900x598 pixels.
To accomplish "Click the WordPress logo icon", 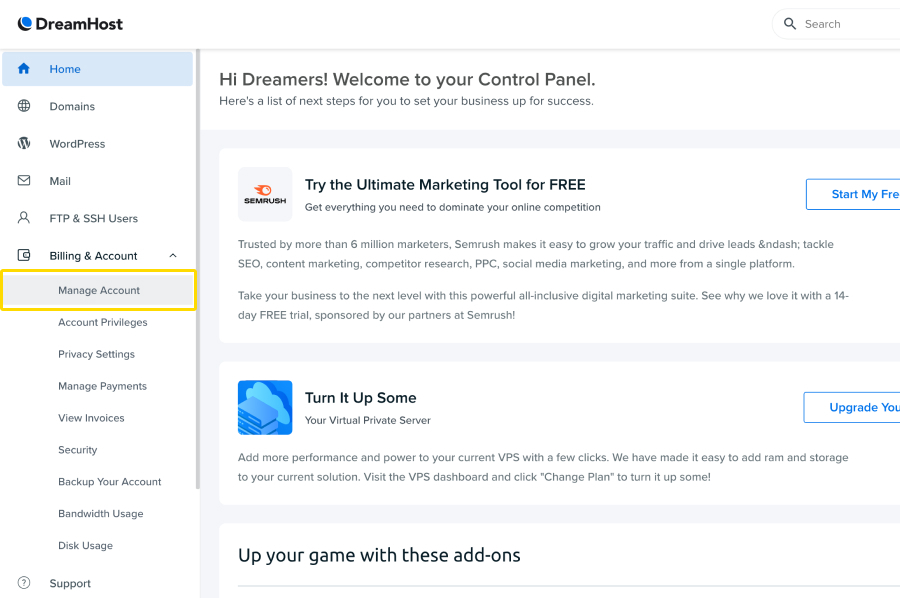I will click(x=24, y=143).
